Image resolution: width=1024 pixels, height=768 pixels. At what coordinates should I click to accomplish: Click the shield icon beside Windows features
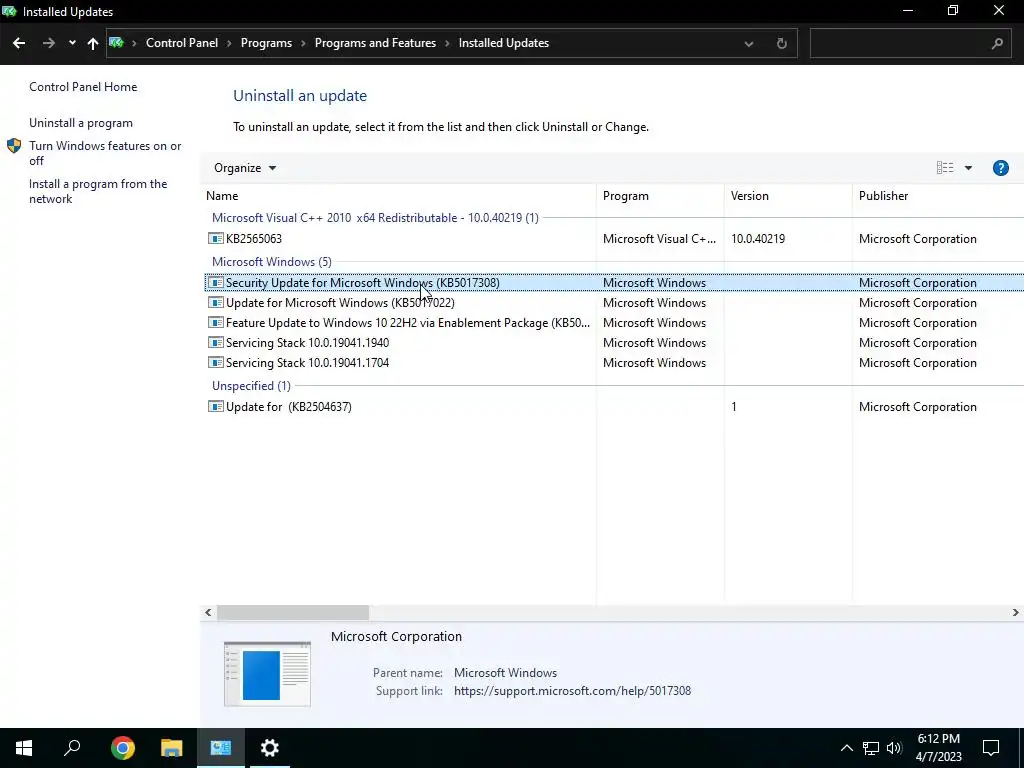14,146
